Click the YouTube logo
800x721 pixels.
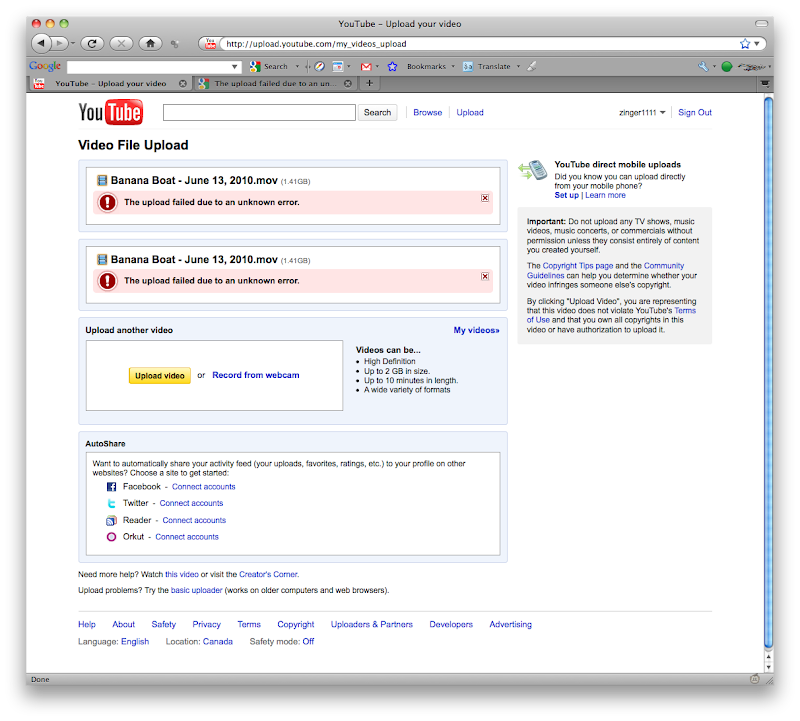click(x=110, y=112)
